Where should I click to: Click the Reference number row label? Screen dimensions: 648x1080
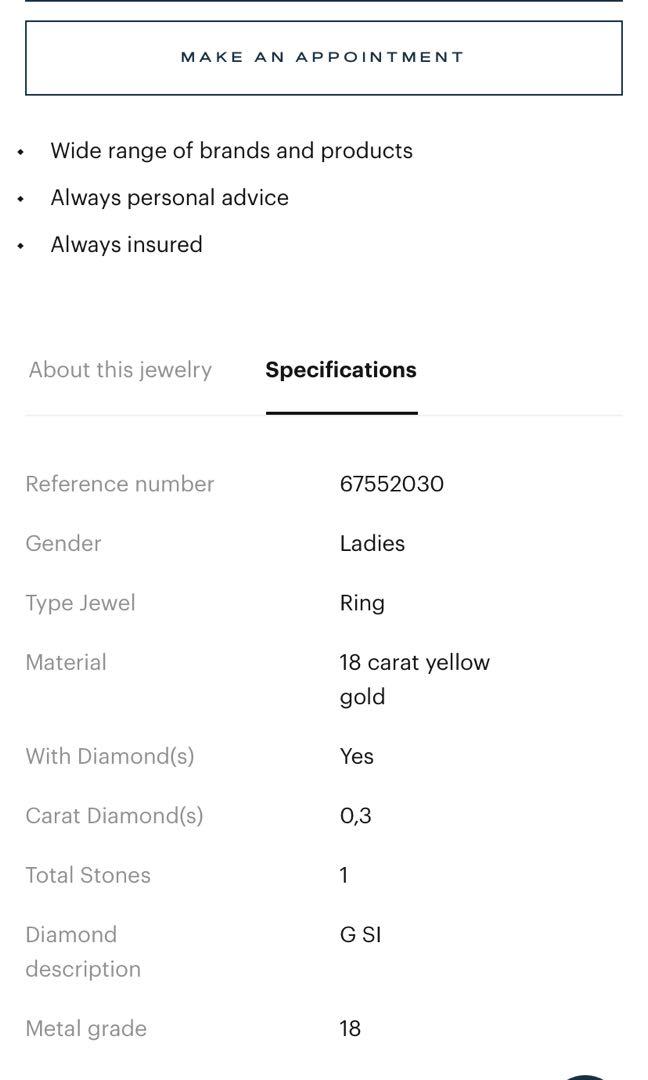point(120,483)
